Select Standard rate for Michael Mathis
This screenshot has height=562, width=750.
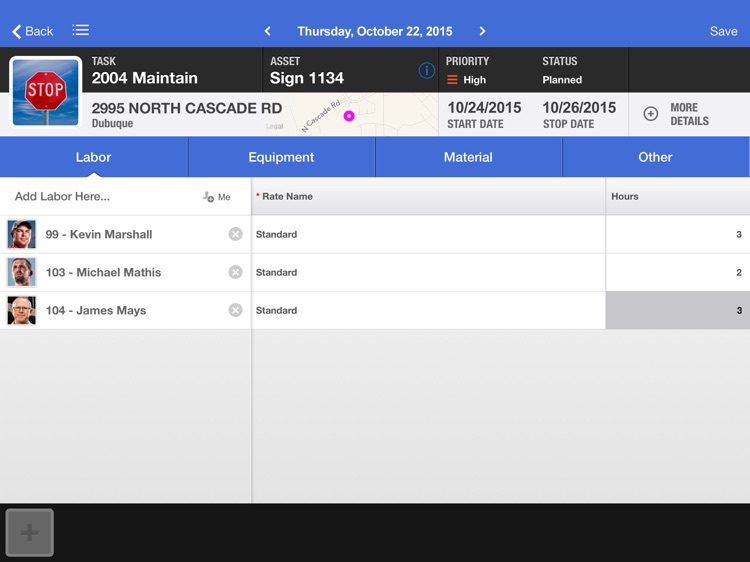point(428,272)
